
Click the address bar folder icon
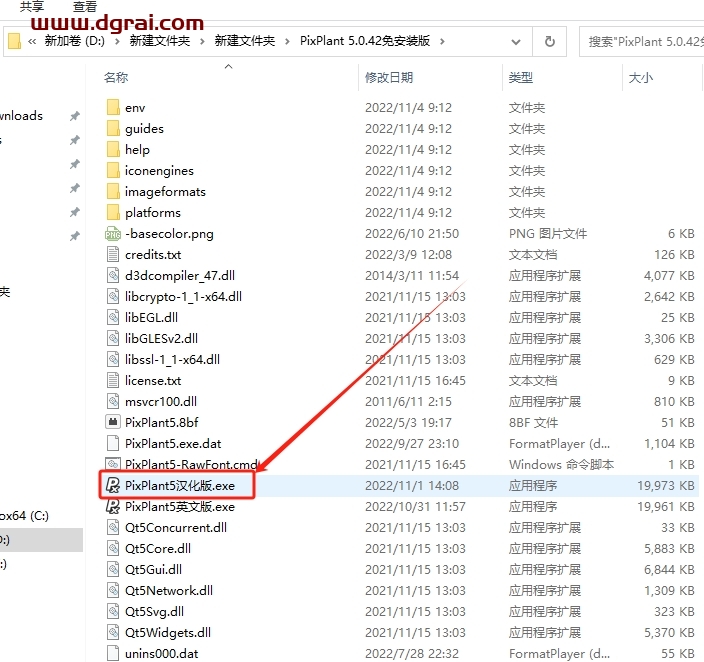coord(15,41)
